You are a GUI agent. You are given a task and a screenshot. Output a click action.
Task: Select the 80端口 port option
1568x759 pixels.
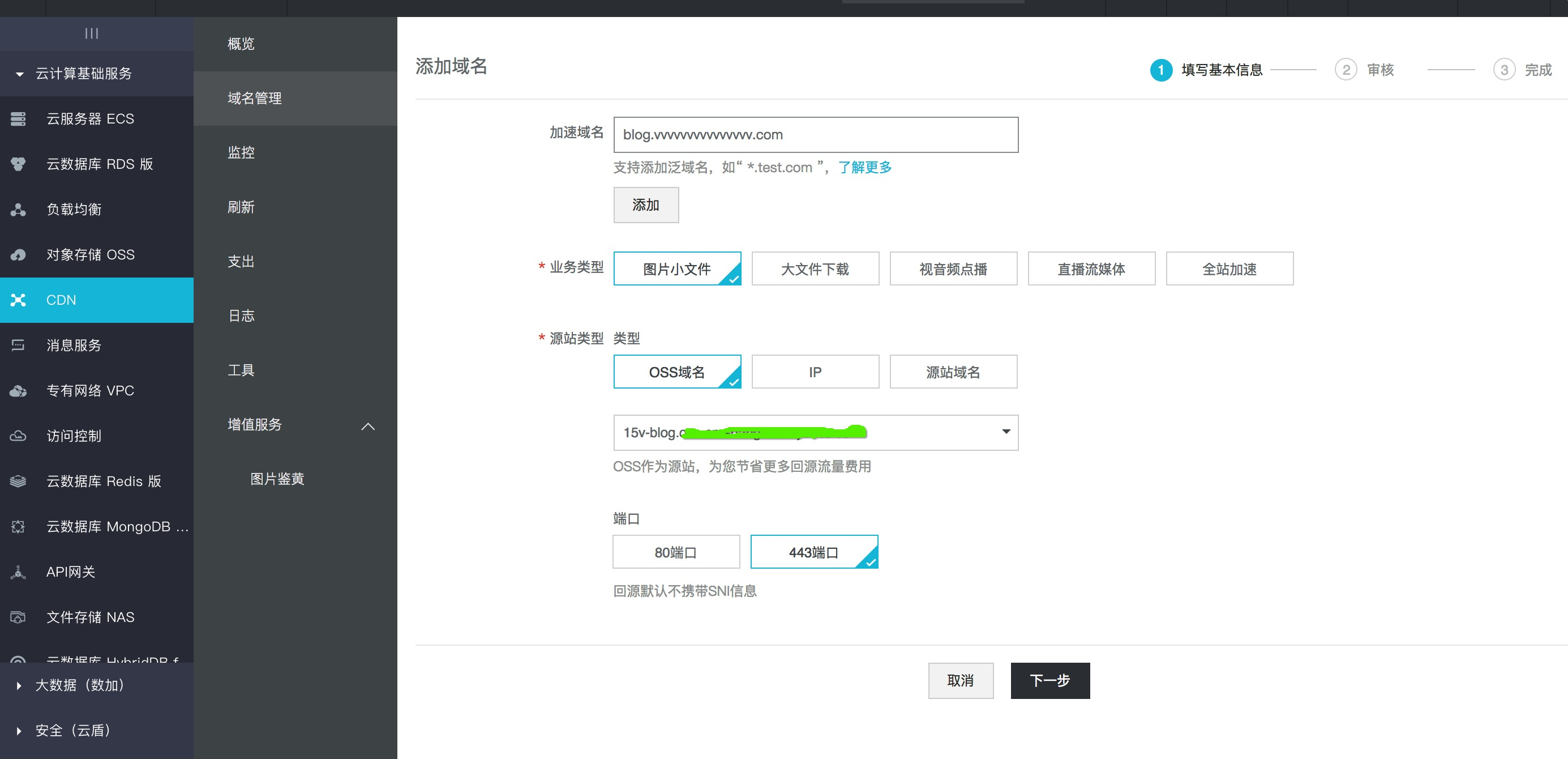tap(676, 552)
